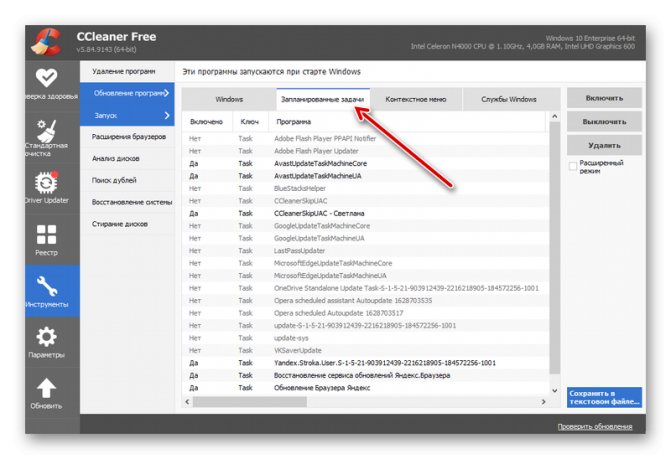Click Сохранить в текстовом файле button
Screen dimensions: 671x459
click(x=604, y=397)
